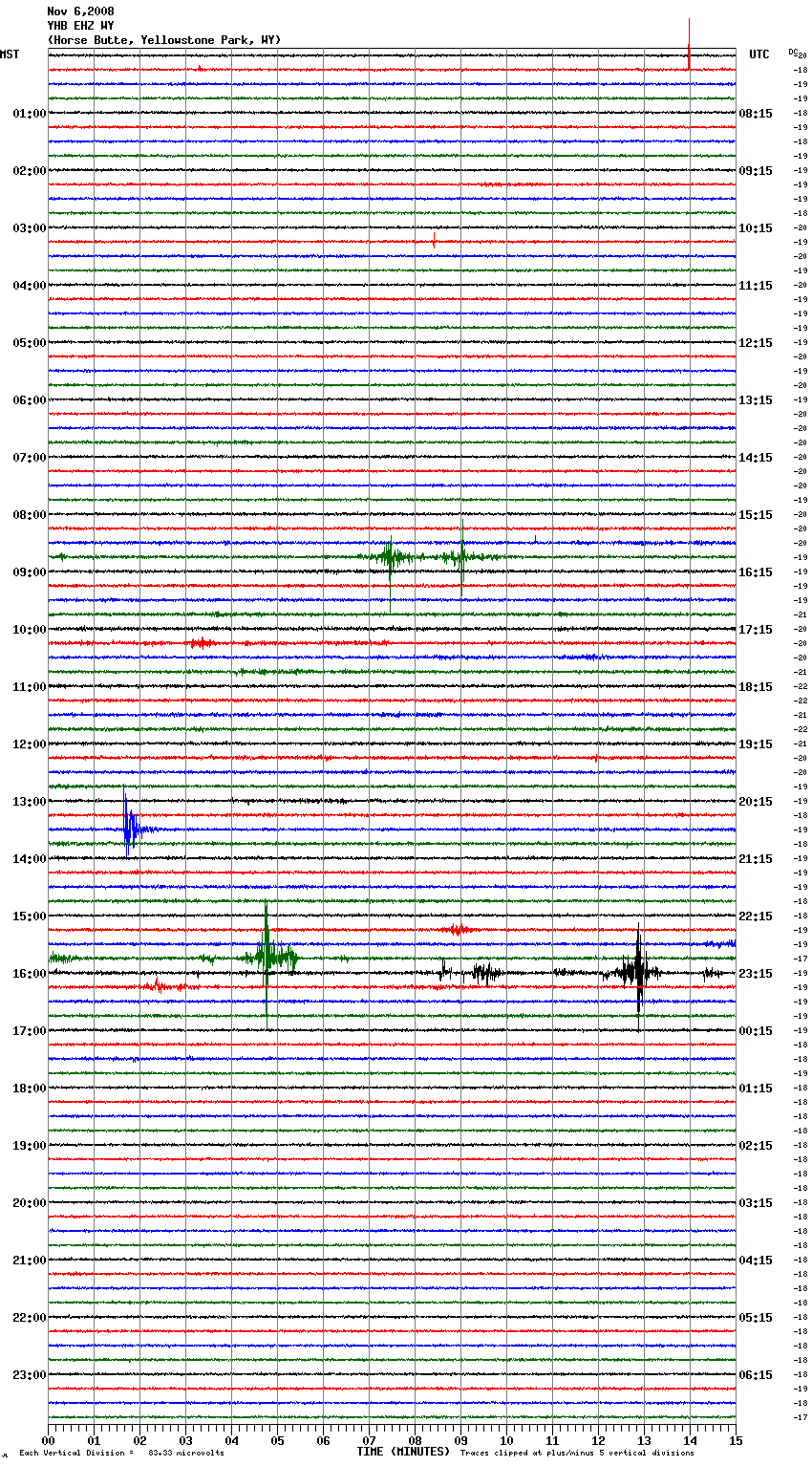Mark the red spike at minute 14 on top trace
Image resolution: width=812 pixels, height=1466 pixels.
click(x=689, y=44)
